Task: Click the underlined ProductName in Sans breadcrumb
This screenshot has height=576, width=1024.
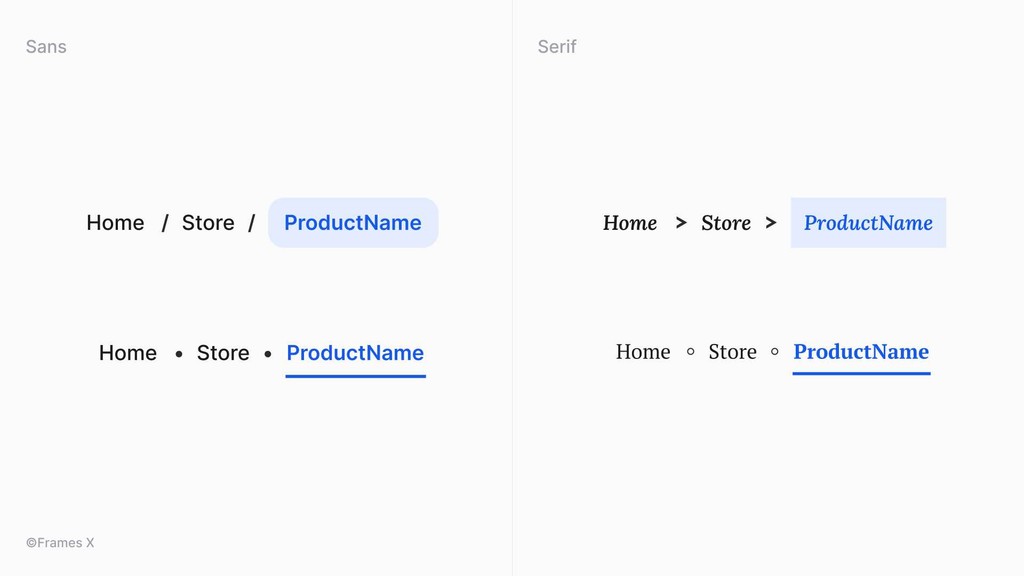Action: pyautogui.click(x=355, y=353)
